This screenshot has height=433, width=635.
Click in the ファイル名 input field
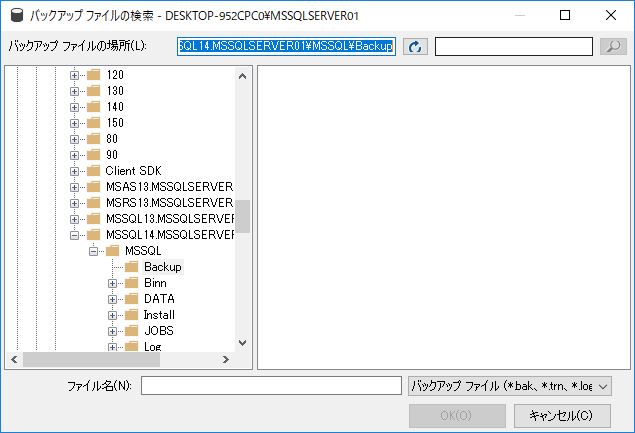click(x=271, y=386)
